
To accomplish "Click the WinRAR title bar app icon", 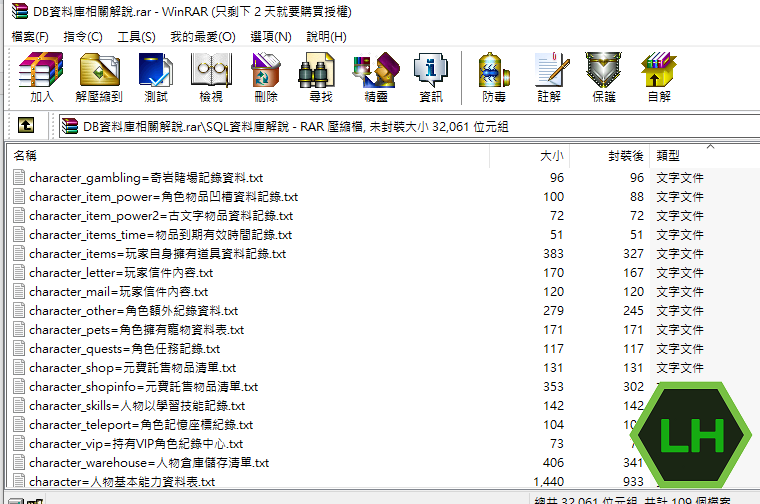I will pos(20,11).
